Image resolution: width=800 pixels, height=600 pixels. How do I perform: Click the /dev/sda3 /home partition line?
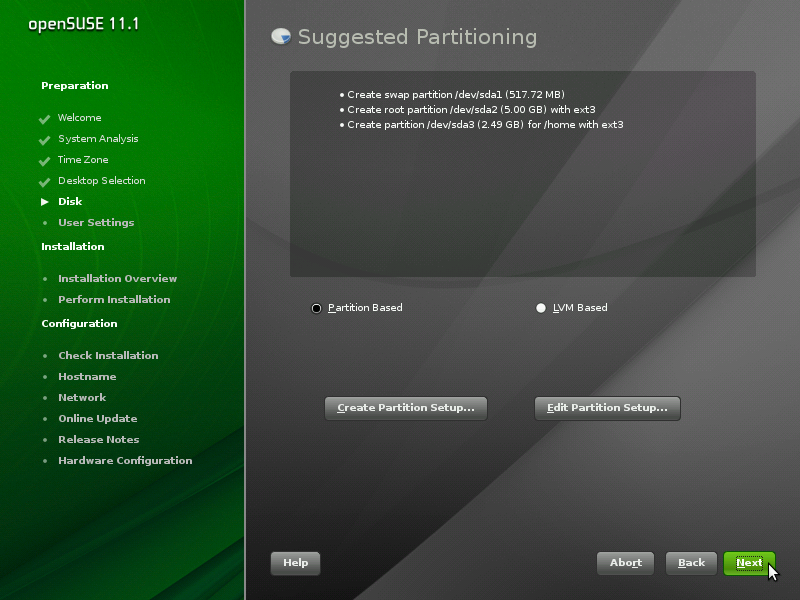click(485, 124)
